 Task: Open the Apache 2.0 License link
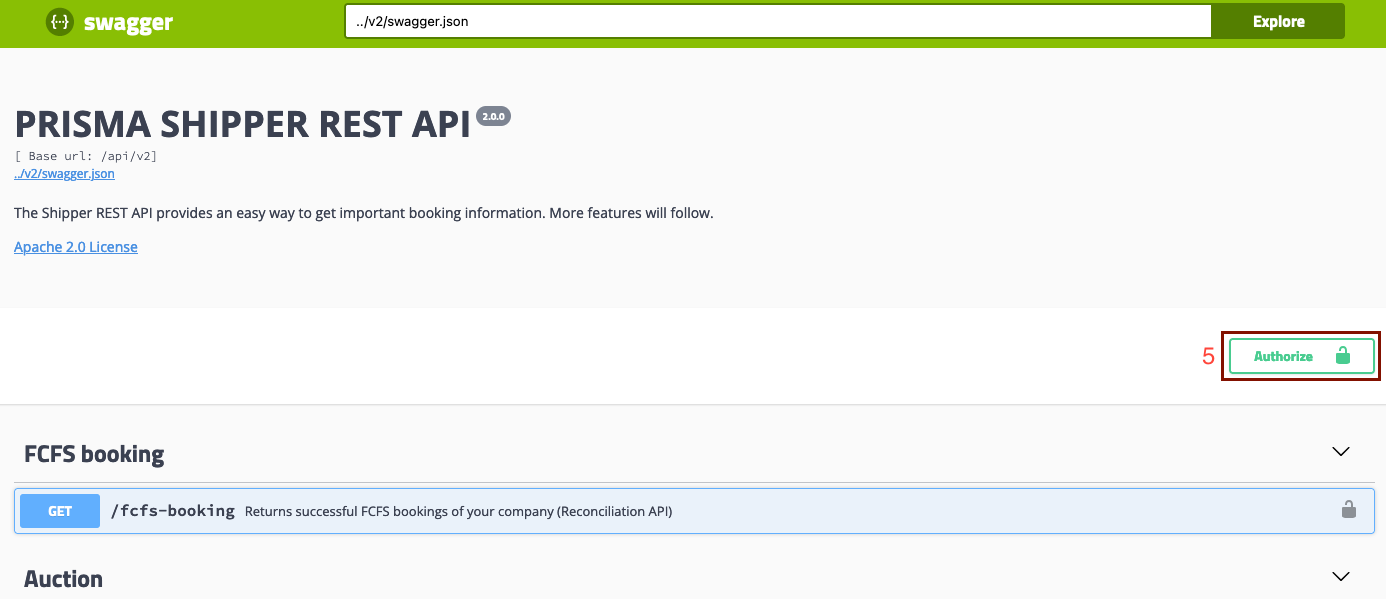tap(76, 247)
